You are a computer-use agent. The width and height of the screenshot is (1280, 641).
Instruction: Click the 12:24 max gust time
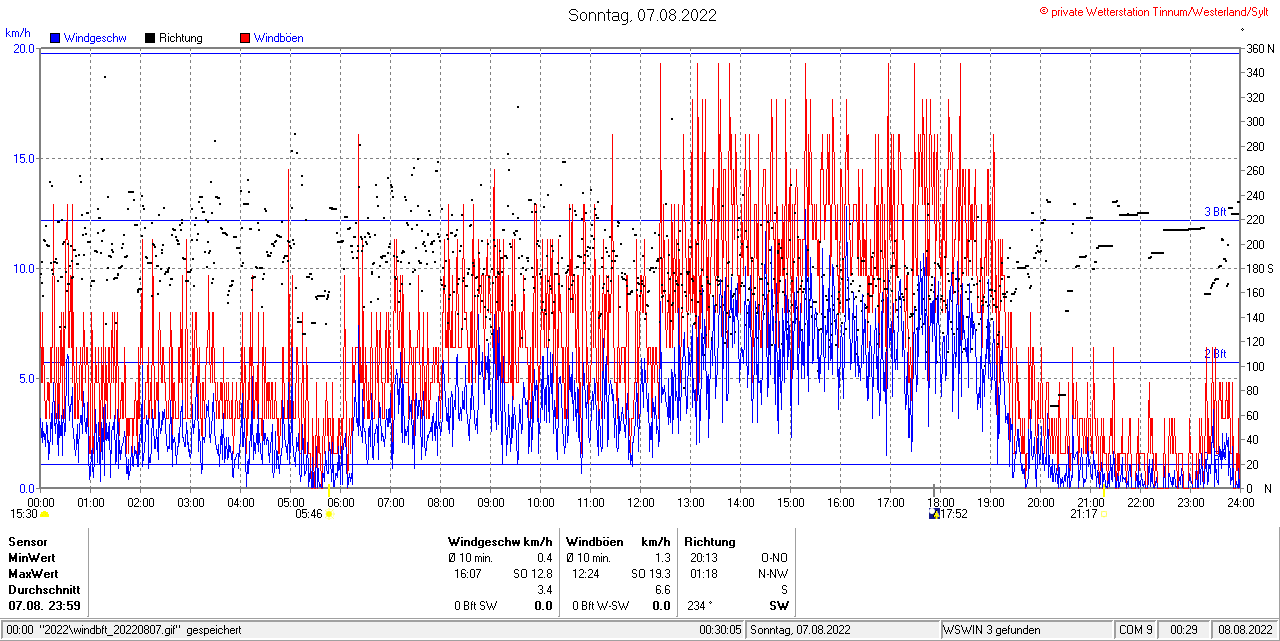pos(586,574)
